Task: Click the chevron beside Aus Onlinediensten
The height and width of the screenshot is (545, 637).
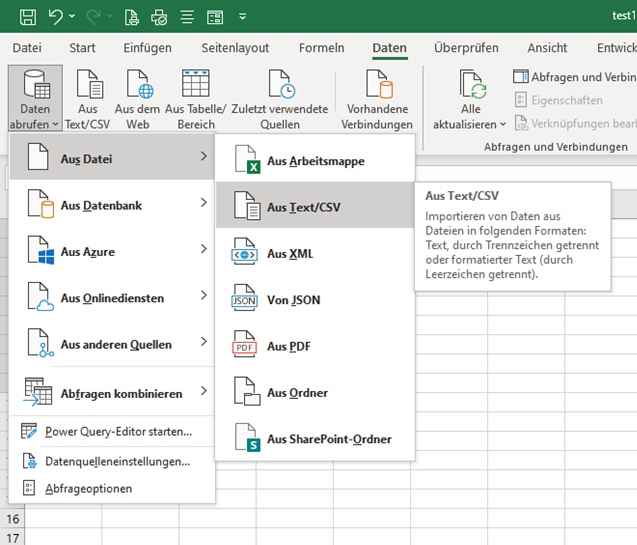Action: coord(204,295)
